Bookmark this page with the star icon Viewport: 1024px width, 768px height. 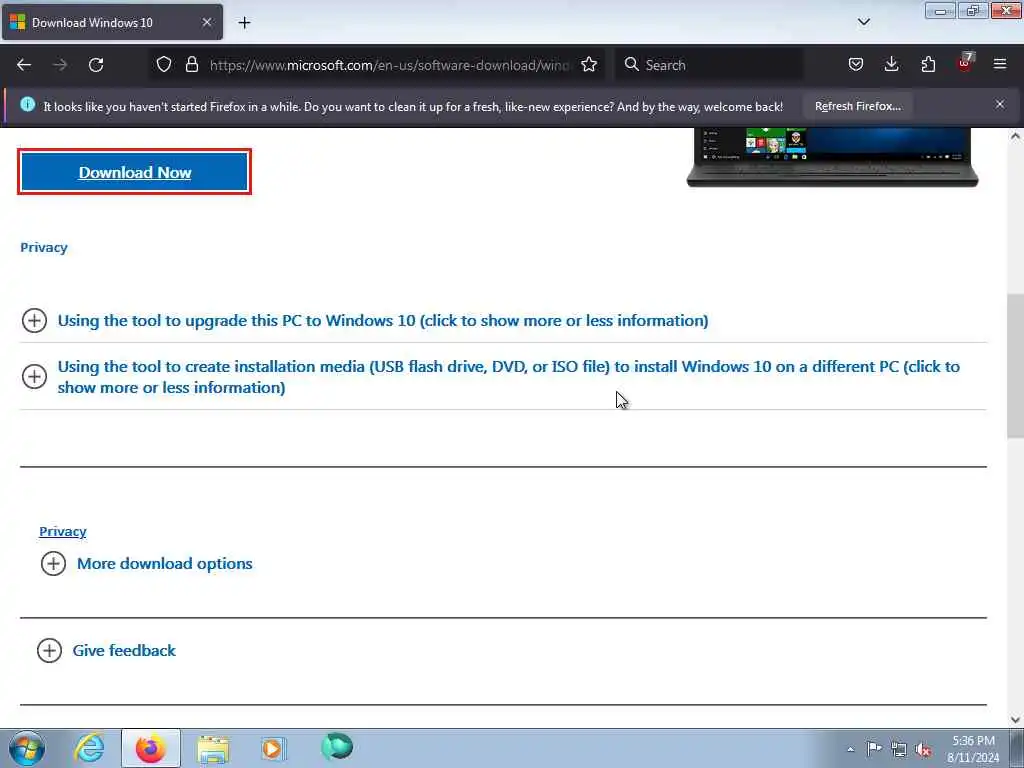589,64
